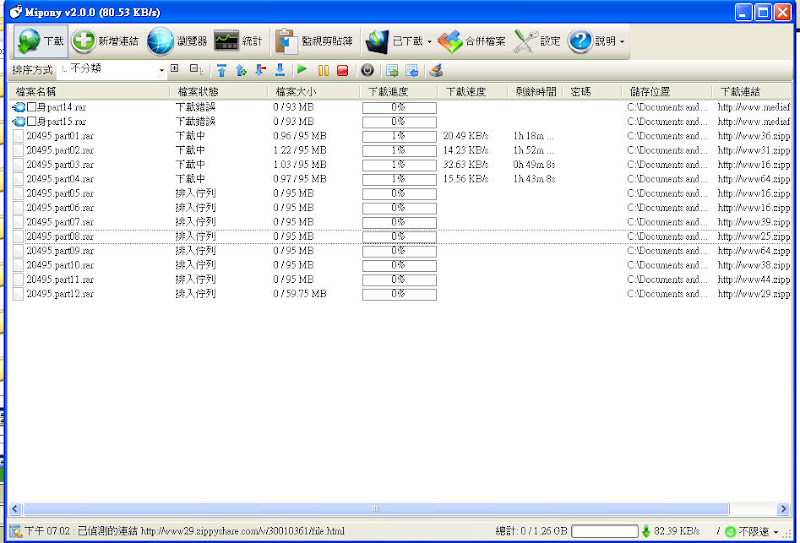800x543 pixels.
Task: Click the total progress bar in status bar
Action: coord(605,531)
